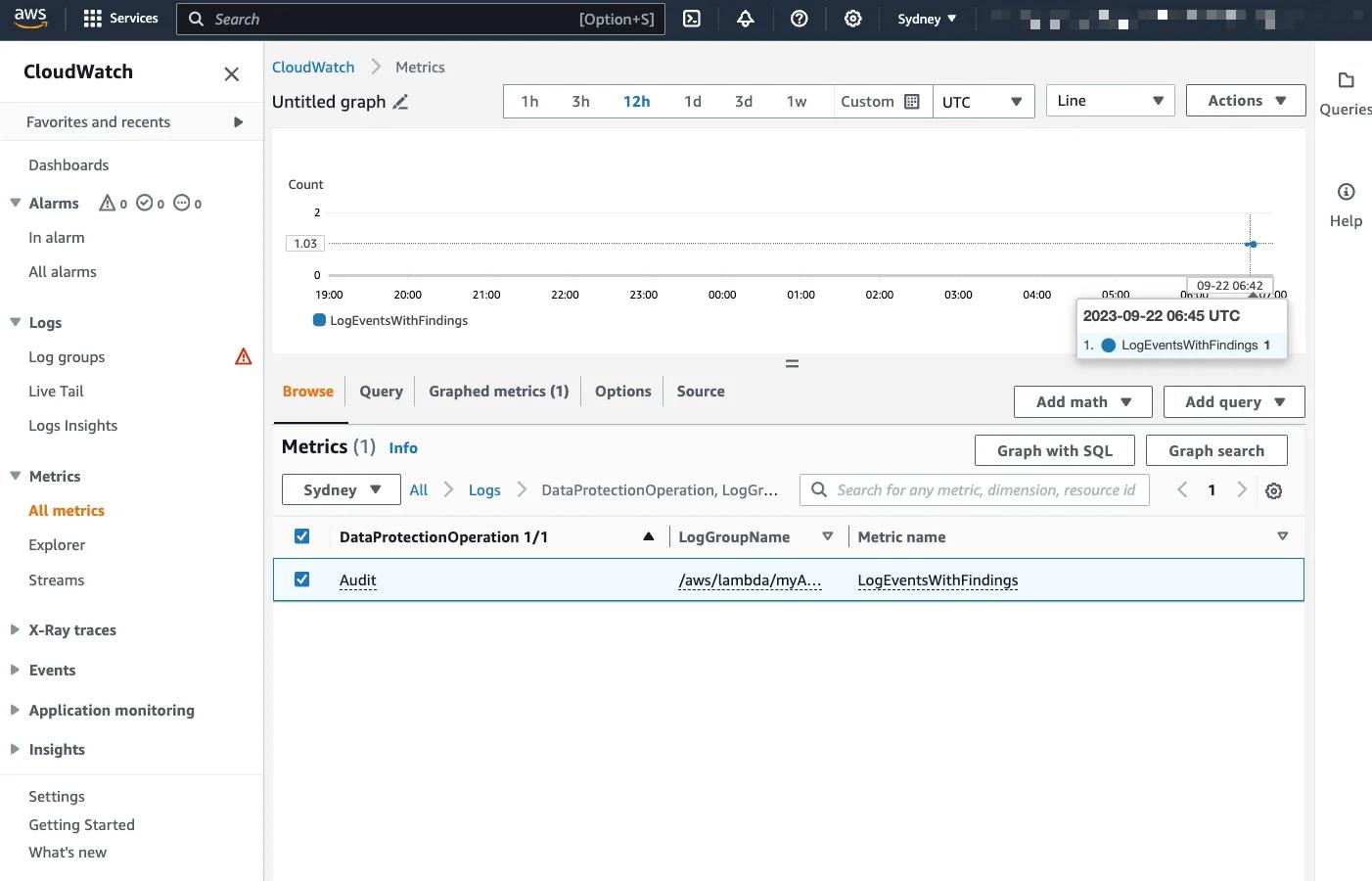Screen dimensions: 1372x881
Task: Click the help question mark icon
Action: click(x=800, y=19)
